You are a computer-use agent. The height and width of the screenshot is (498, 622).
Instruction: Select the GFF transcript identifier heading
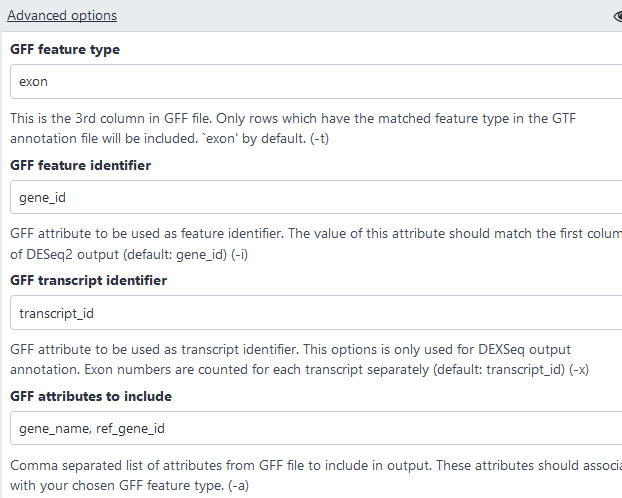(88, 281)
